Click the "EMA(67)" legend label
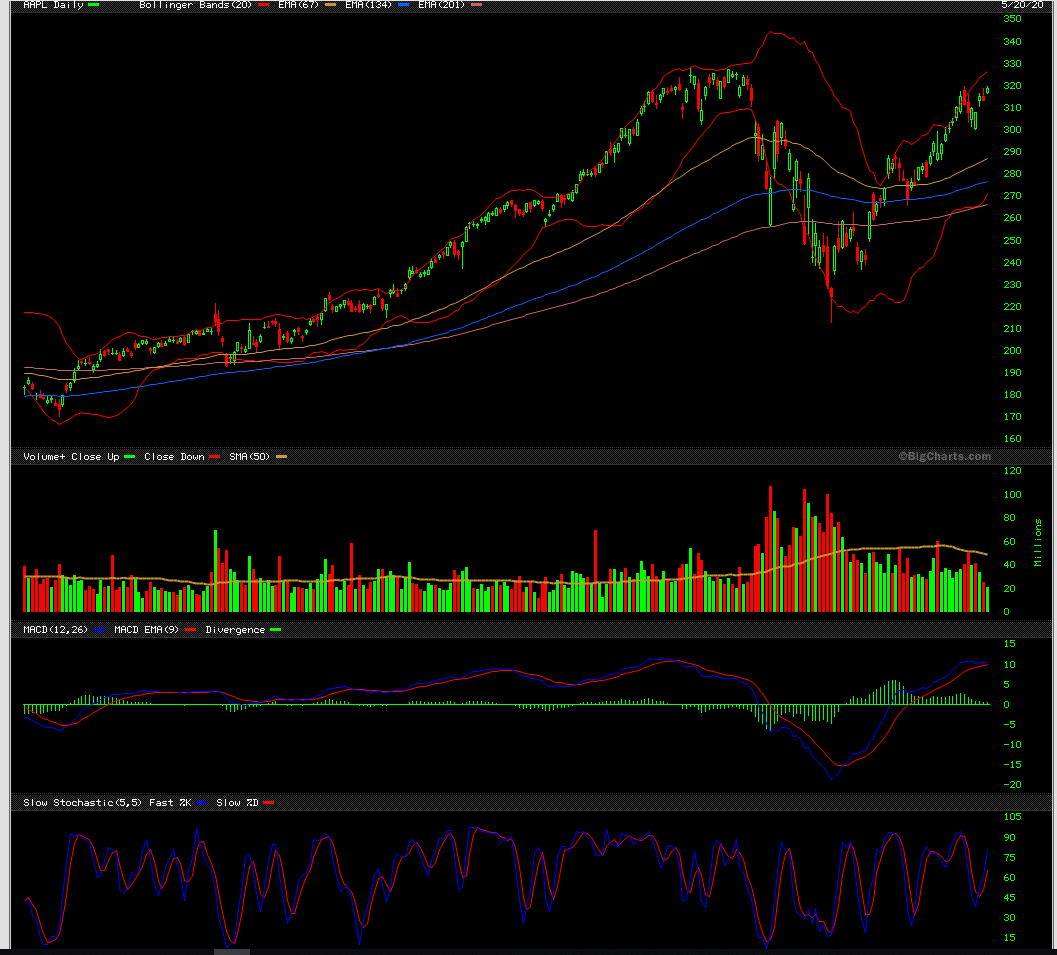The width and height of the screenshot is (1057, 955). point(298,5)
